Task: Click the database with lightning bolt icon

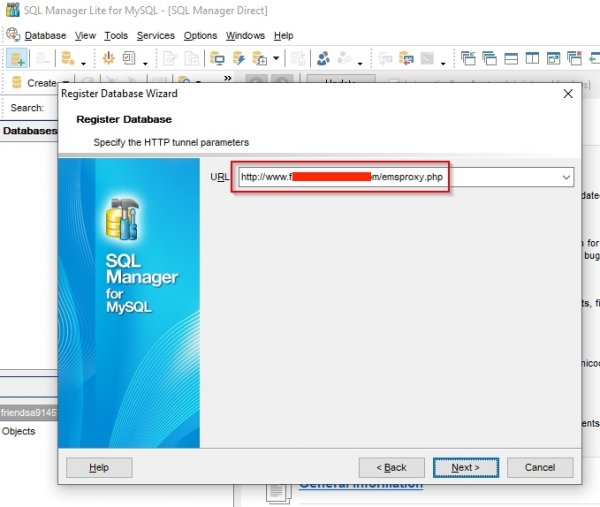Action: point(239,59)
